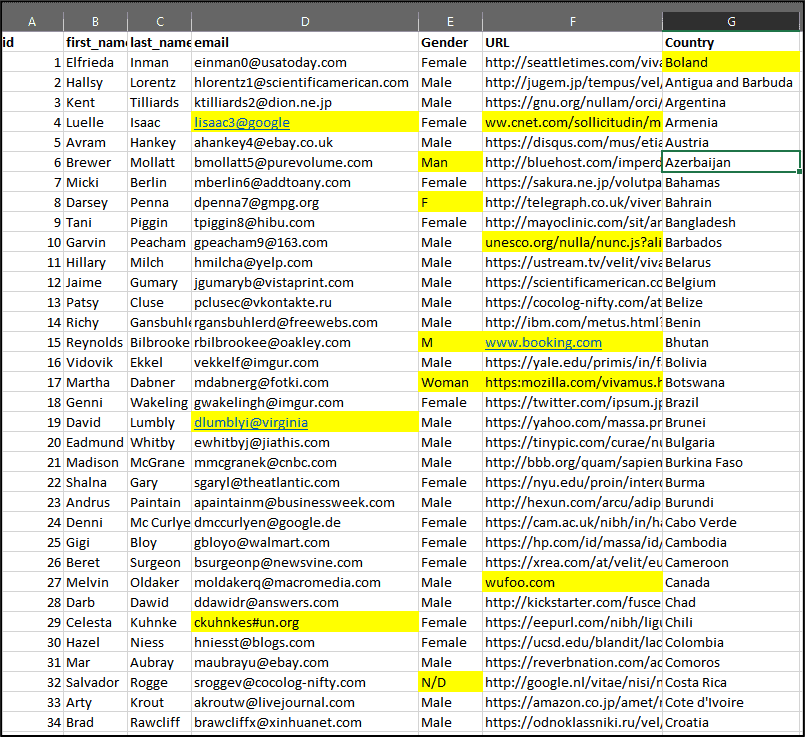This screenshot has height=737, width=805.
Task: Click the highlighted Woman gender cell
Action: (x=450, y=383)
